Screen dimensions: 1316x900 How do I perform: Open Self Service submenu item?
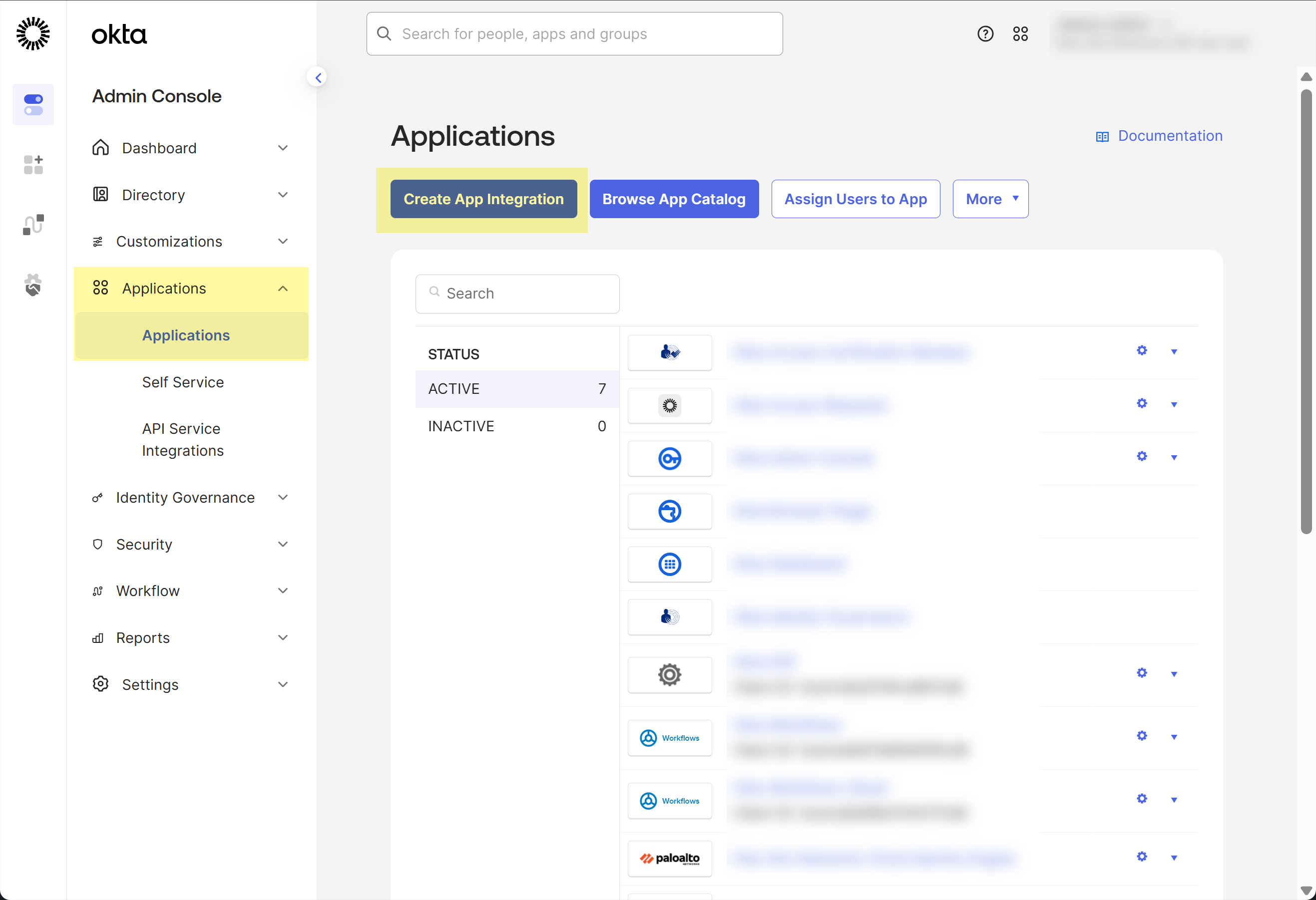coord(183,383)
